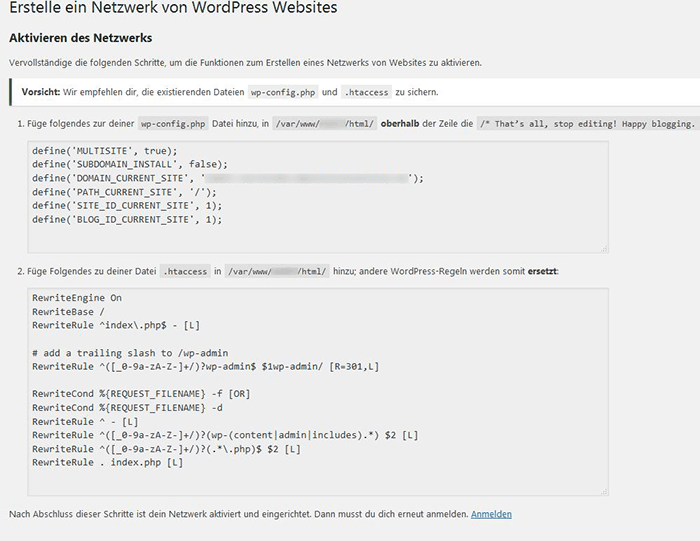Click the bold word 'oberhalb'
The image size is (700, 541).
pos(400,124)
